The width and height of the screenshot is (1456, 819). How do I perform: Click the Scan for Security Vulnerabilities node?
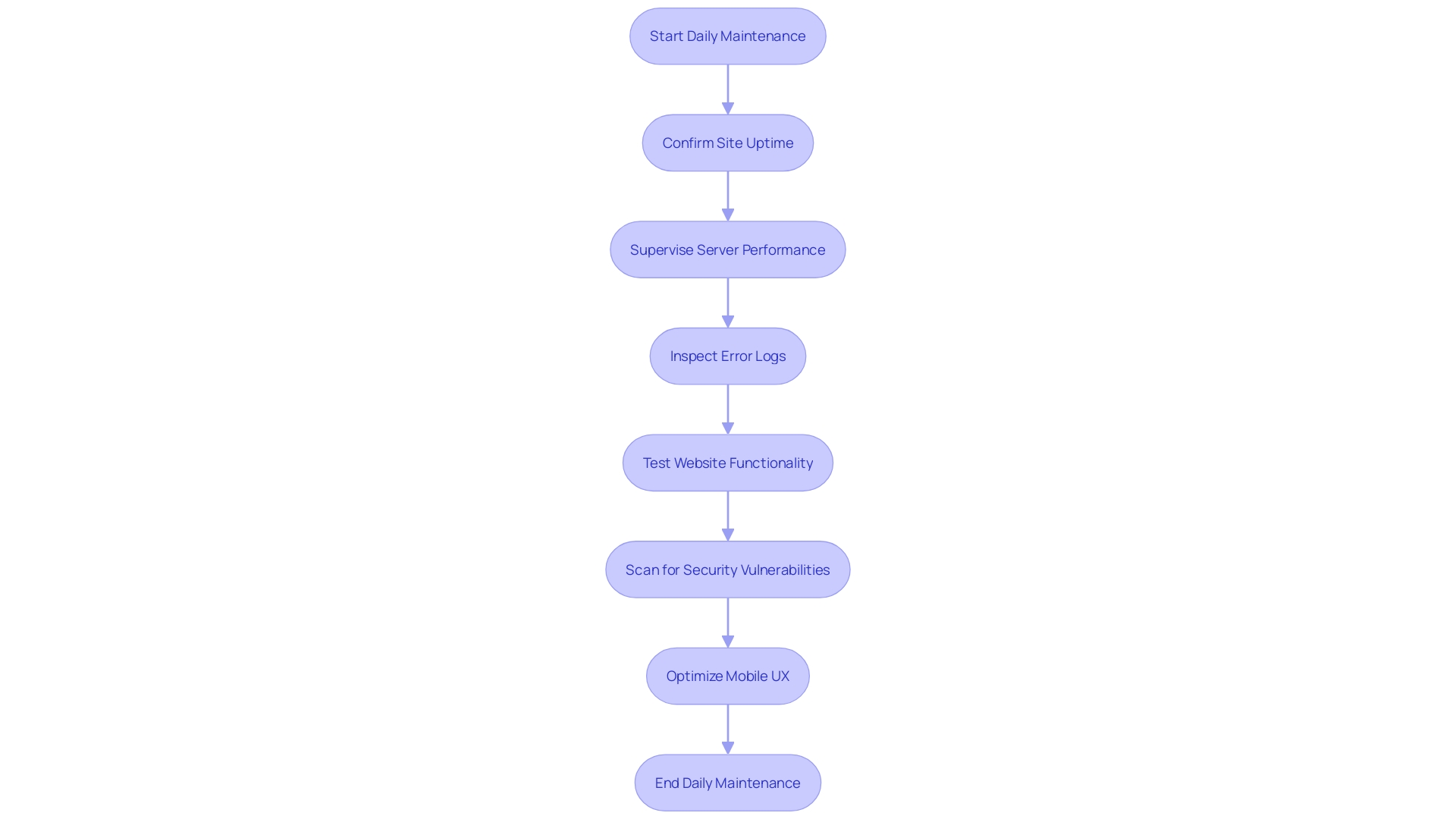pos(728,569)
